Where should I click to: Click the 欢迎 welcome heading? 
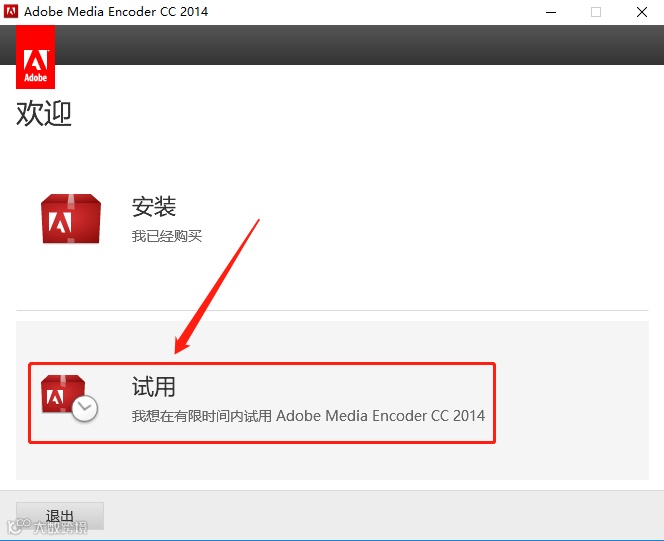pyautogui.click(x=44, y=113)
